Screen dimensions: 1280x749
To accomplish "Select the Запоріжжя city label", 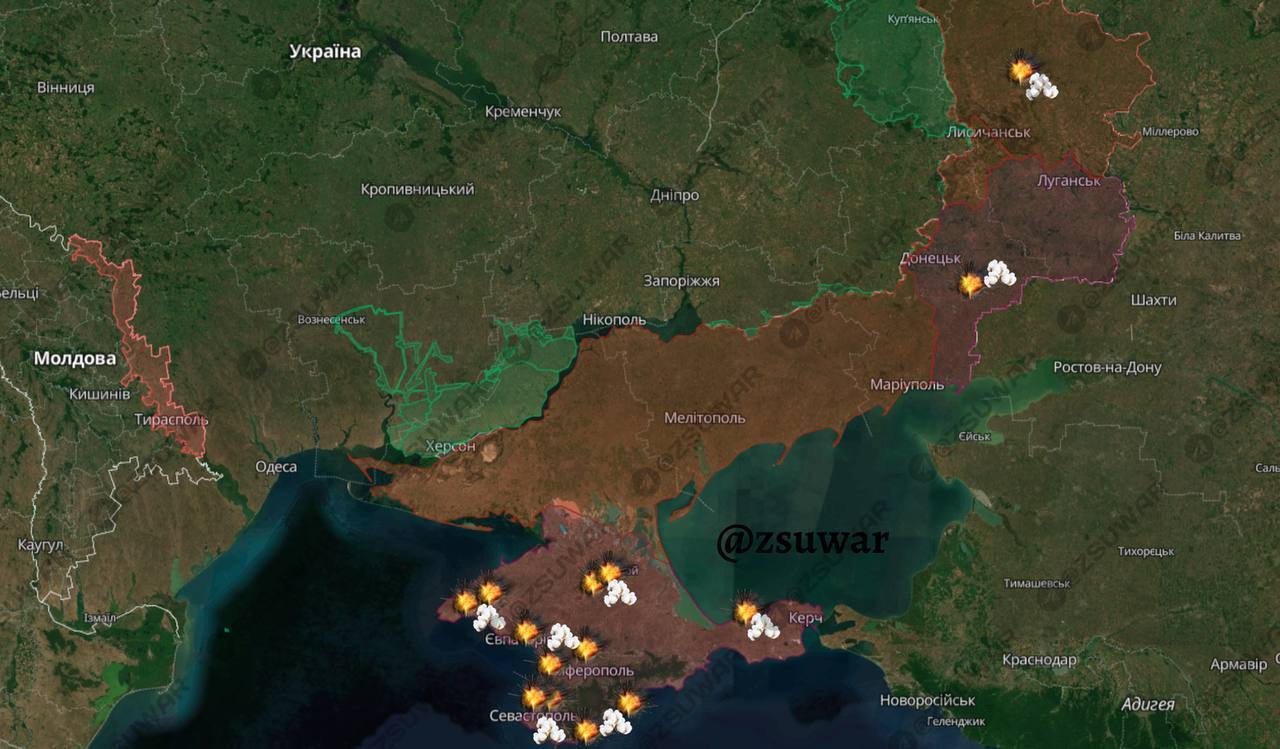I will tap(681, 281).
